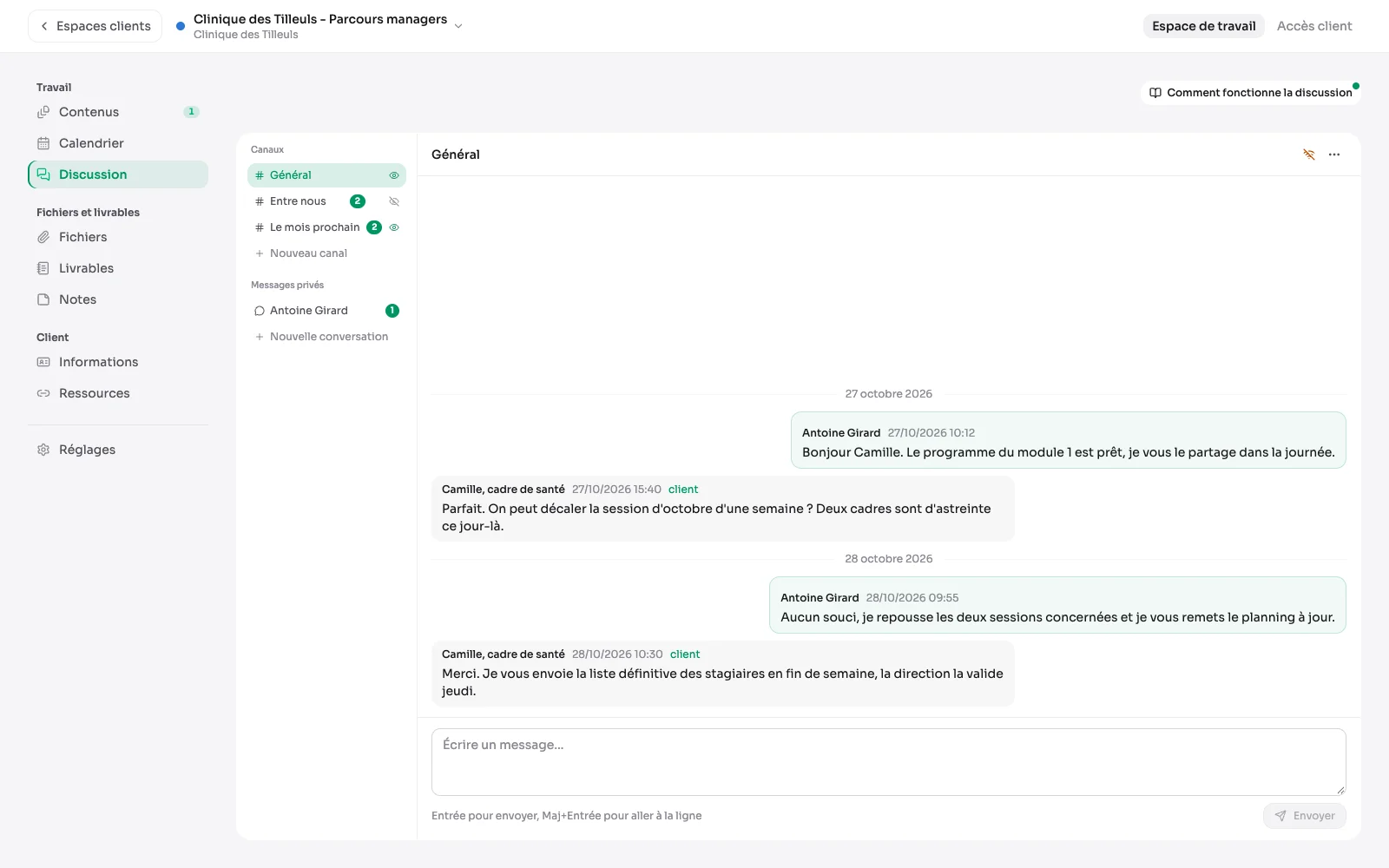Toggle client visibility icon in Général header
The height and width of the screenshot is (868, 1389).
pos(1309,155)
